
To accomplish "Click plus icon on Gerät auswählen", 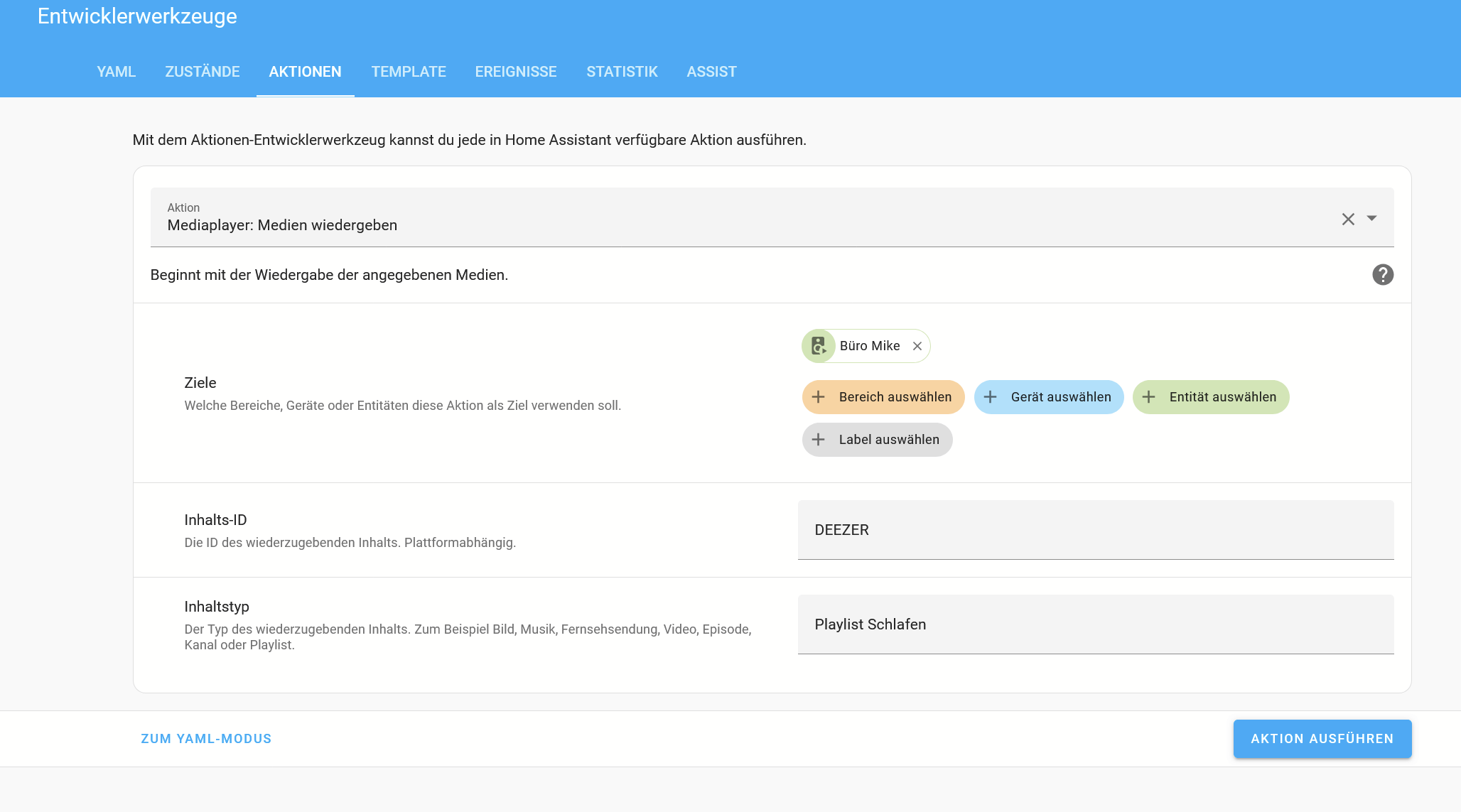I will [991, 397].
